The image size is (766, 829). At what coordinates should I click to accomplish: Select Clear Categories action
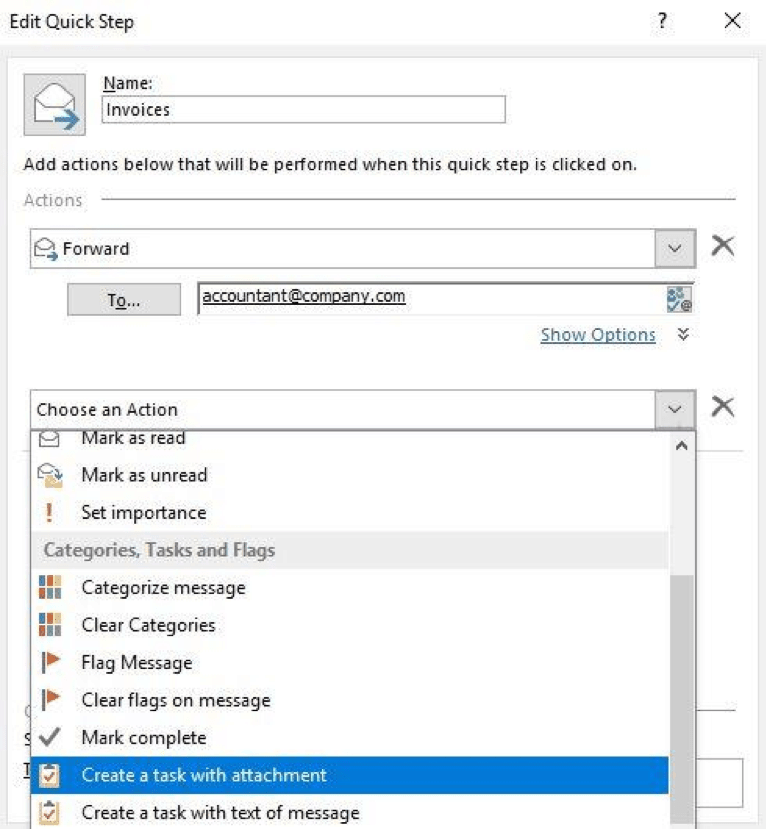coord(148,625)
